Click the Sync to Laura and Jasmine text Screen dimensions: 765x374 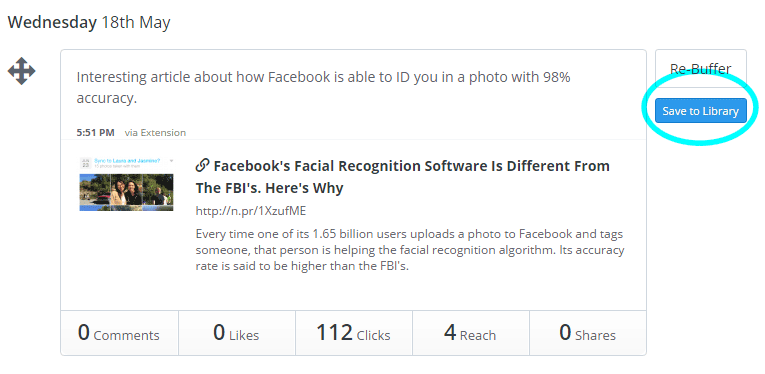tap(129, 160)
